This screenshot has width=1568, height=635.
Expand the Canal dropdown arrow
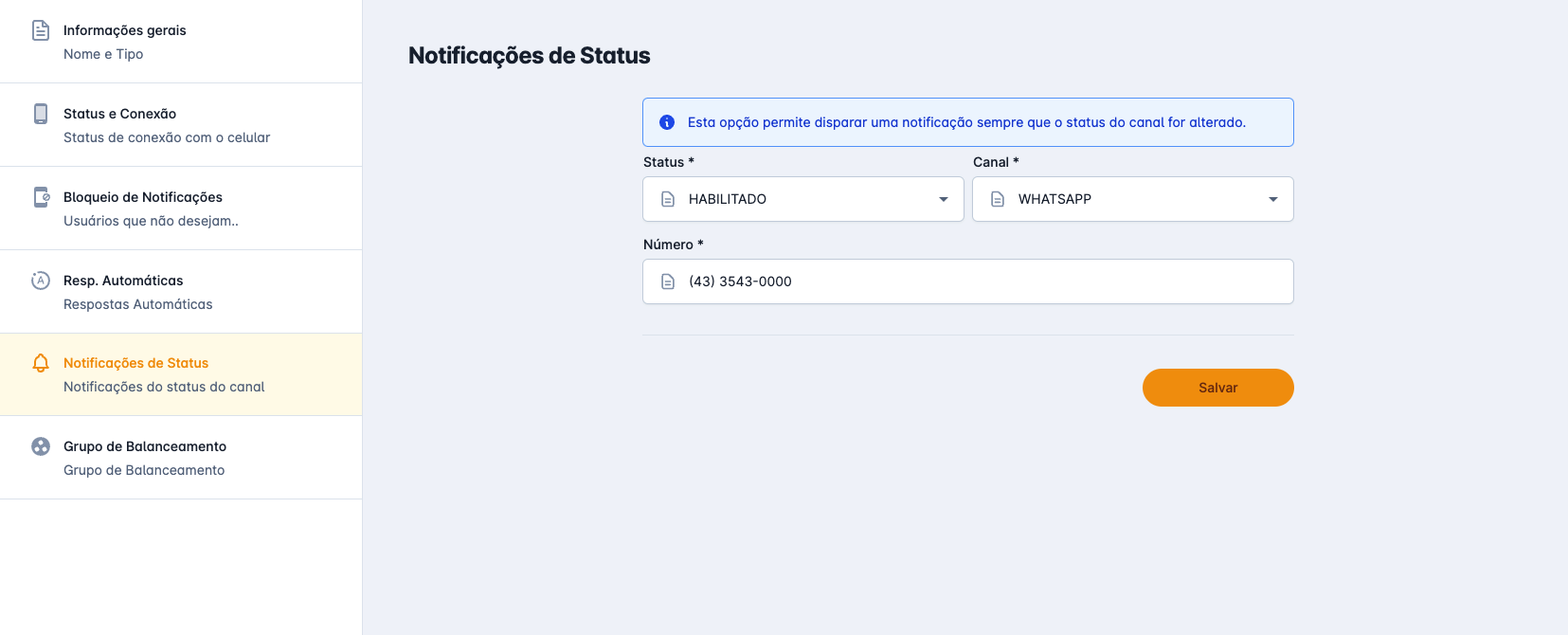pos(1273,199)
